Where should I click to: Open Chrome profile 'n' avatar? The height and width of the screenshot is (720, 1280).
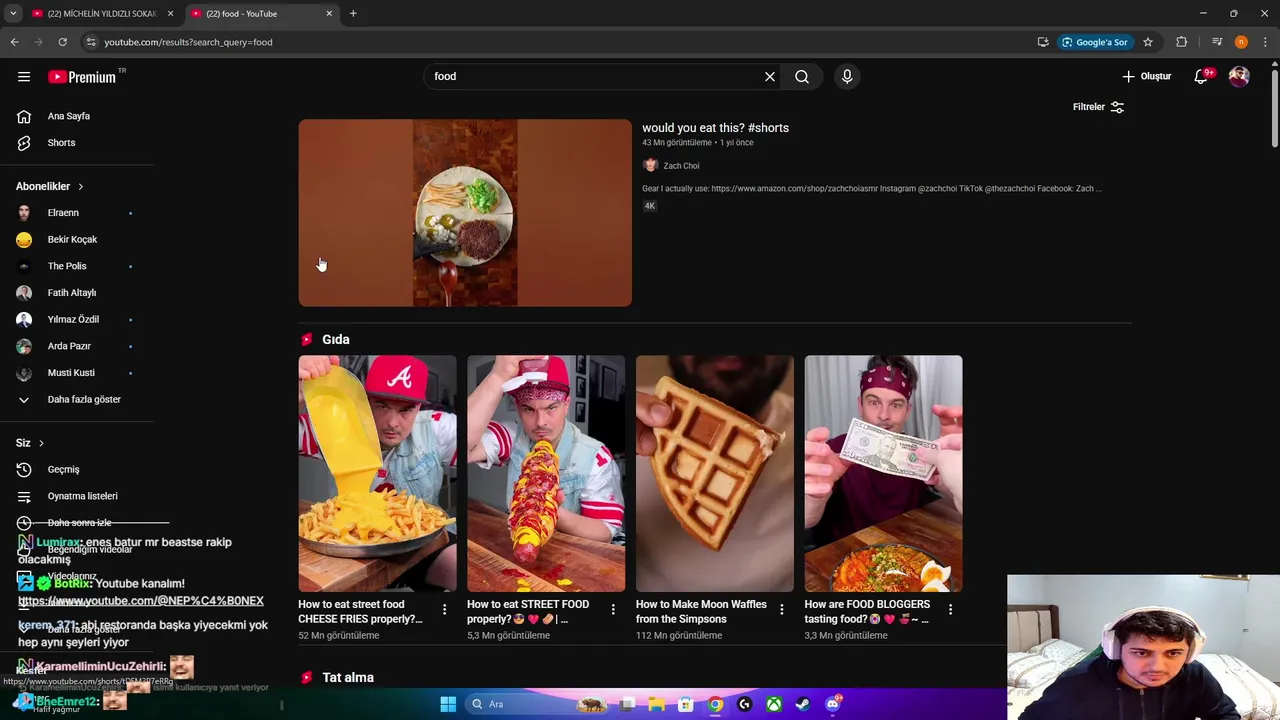tap(1241, 42)
